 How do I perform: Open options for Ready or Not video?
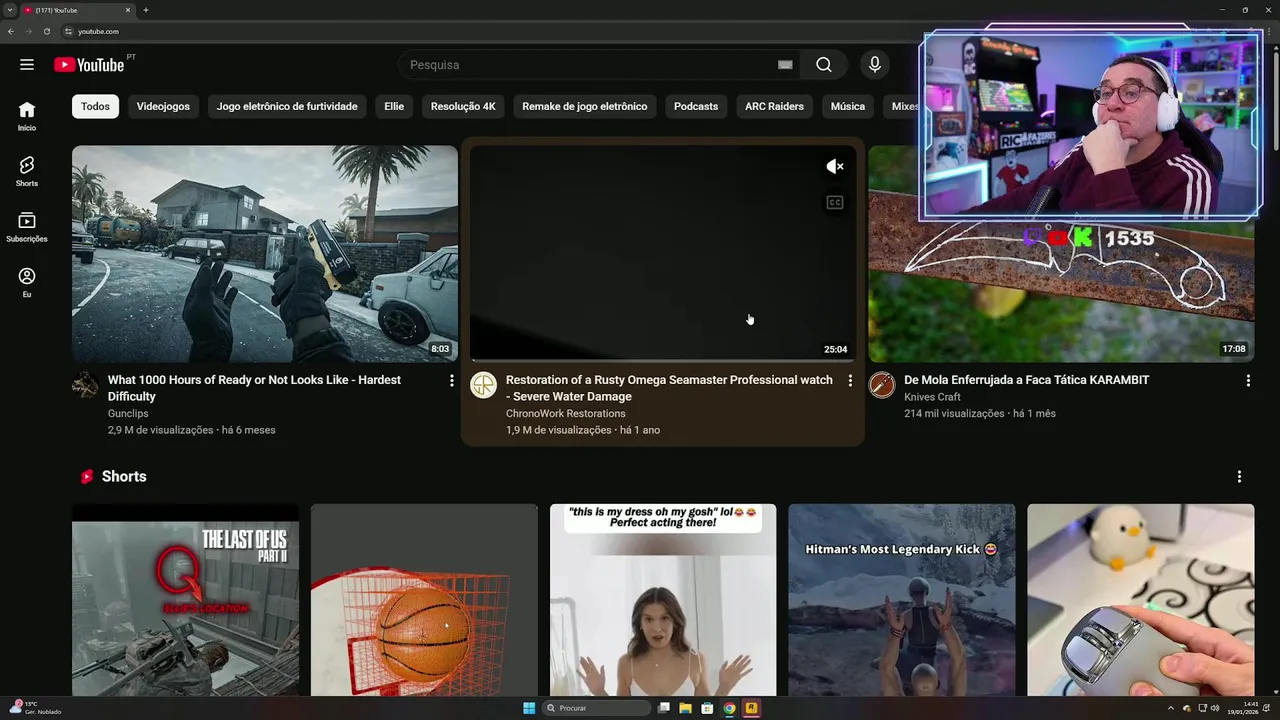[x=452, y=381]
